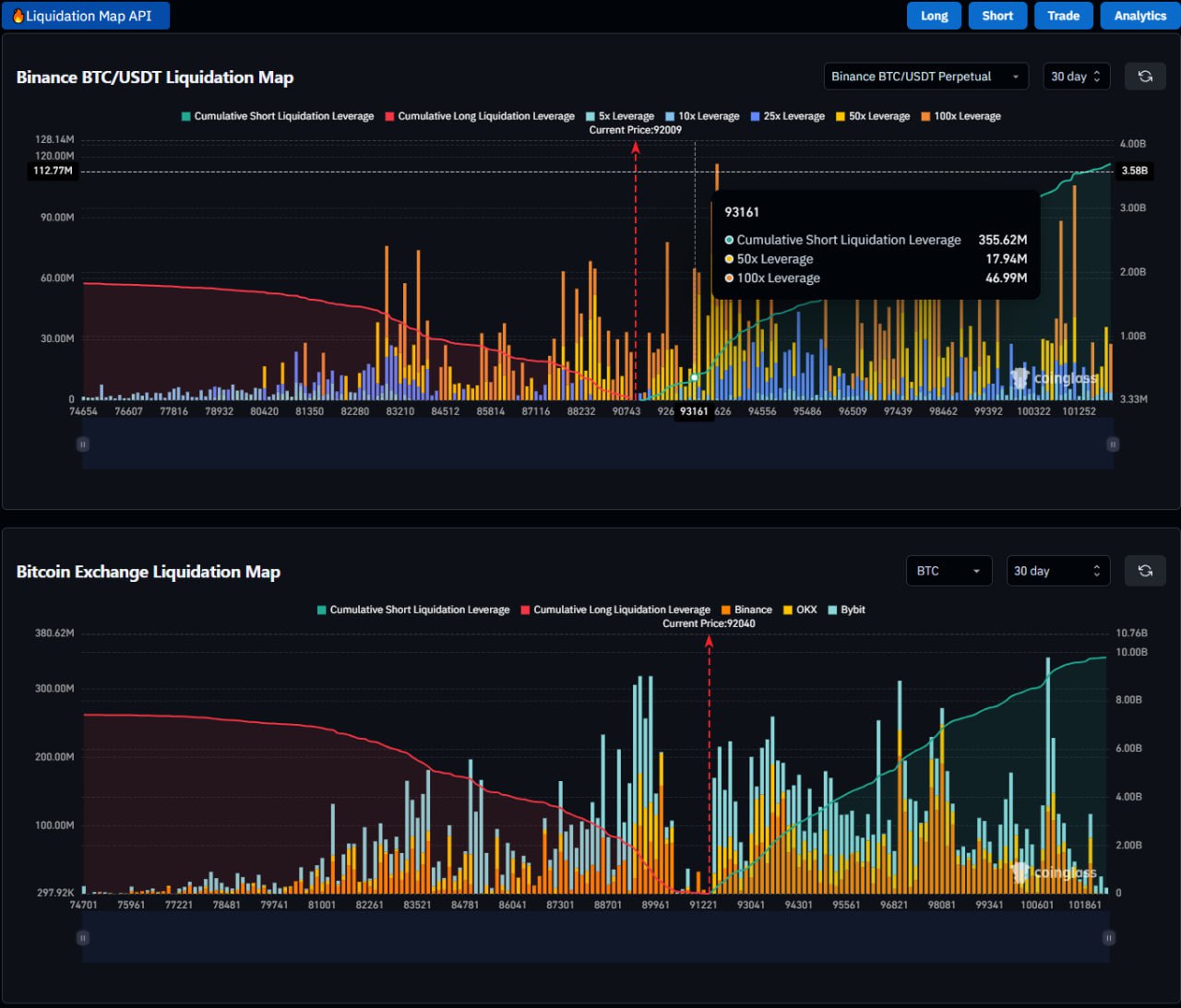The height and width of the screenshot is (1008, 1181).
Task: Hide the 100x Leverage legend series
Action: [960, 116]
